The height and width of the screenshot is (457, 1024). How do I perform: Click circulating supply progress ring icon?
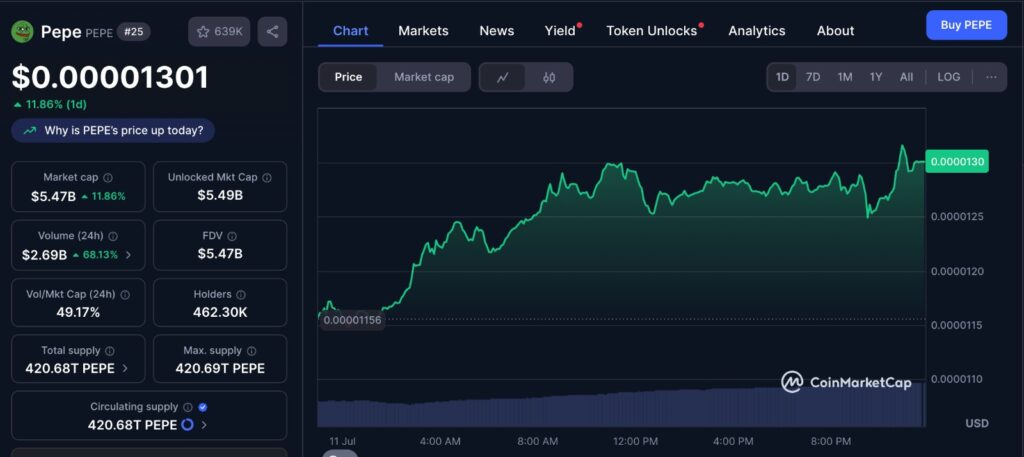(x=187, y=425)
